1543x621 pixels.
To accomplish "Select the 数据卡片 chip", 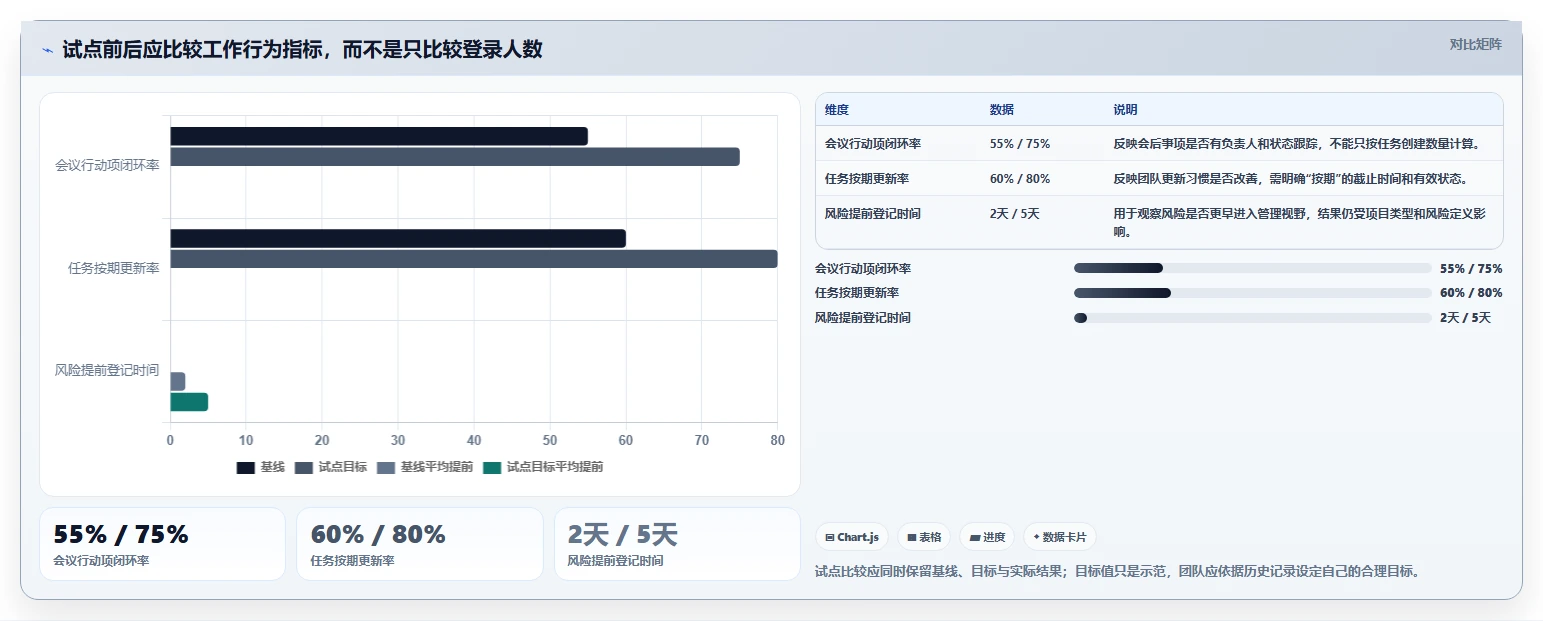I will click(1060, 537).
